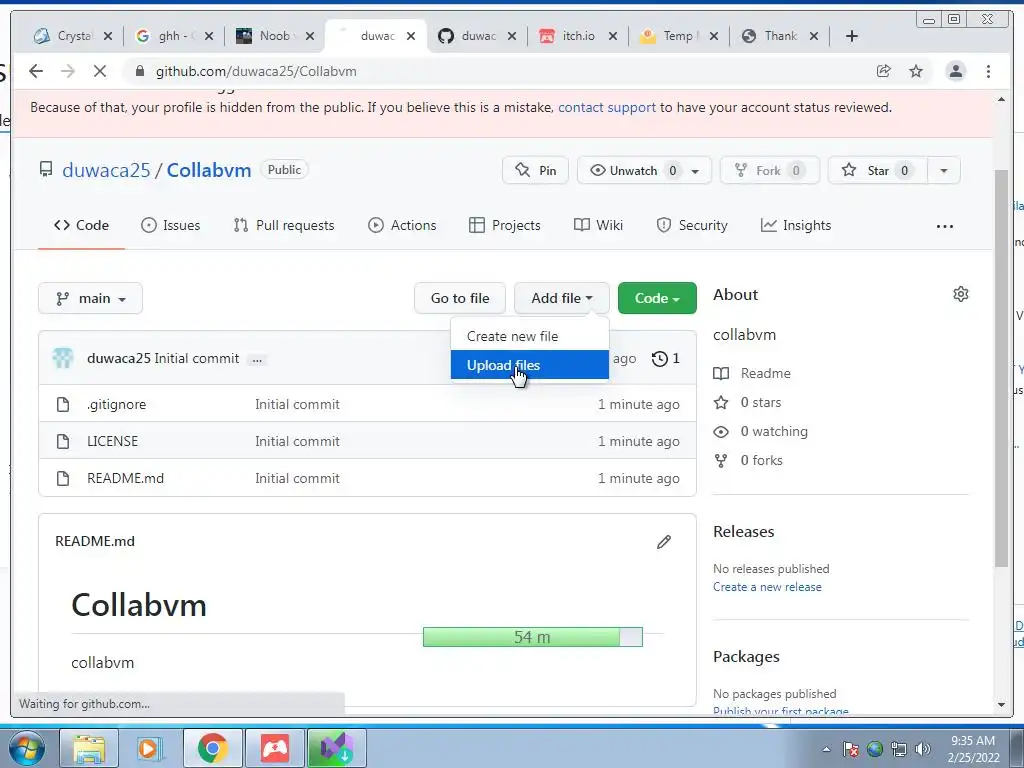Image resolution: width=1024 pixels, height=768 pixels.
Task: Open the Add file dropdown
Action: 562,298
